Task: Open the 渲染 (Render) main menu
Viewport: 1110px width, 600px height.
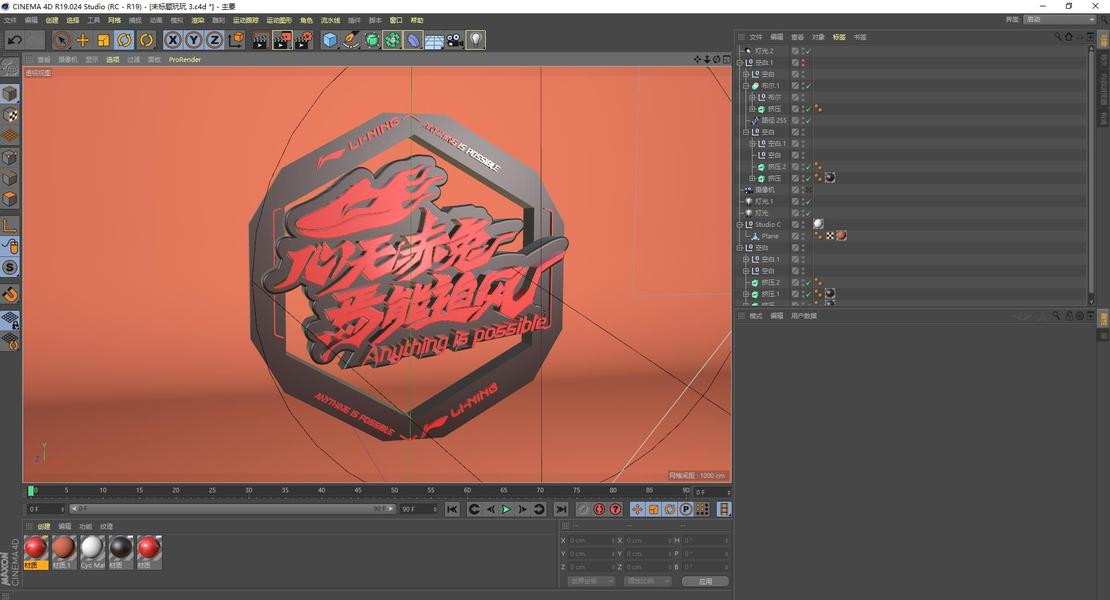Action: pos(198,21)
